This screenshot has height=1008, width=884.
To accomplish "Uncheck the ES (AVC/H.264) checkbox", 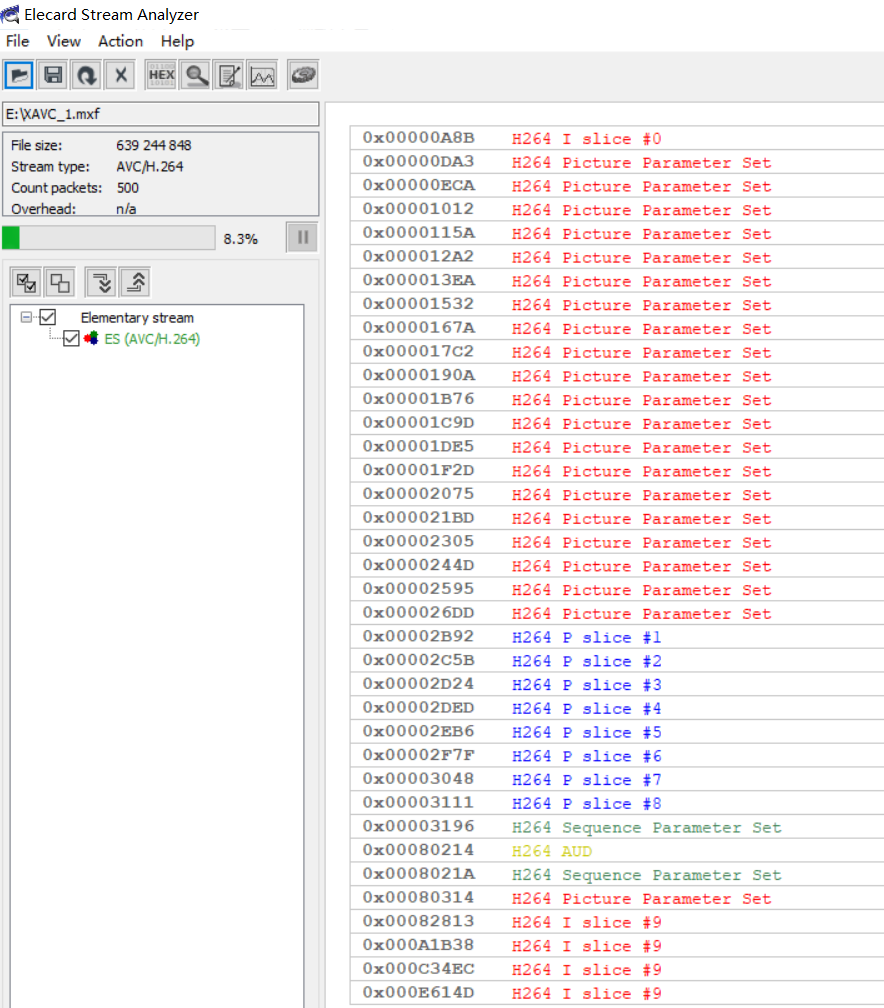I will click(71, 338).
